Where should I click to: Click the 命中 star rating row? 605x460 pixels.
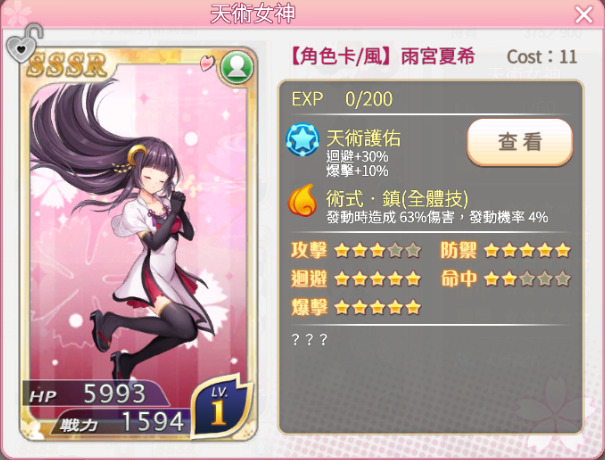click(505, 279)
